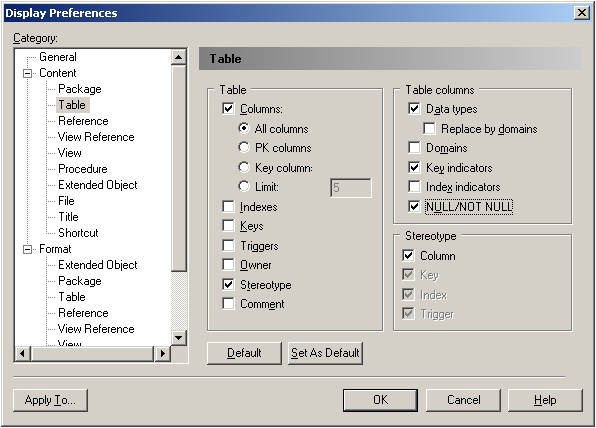This screenshot has height=428, width=596.
Task: Select Reference under Format
Action: click(83, 313)
